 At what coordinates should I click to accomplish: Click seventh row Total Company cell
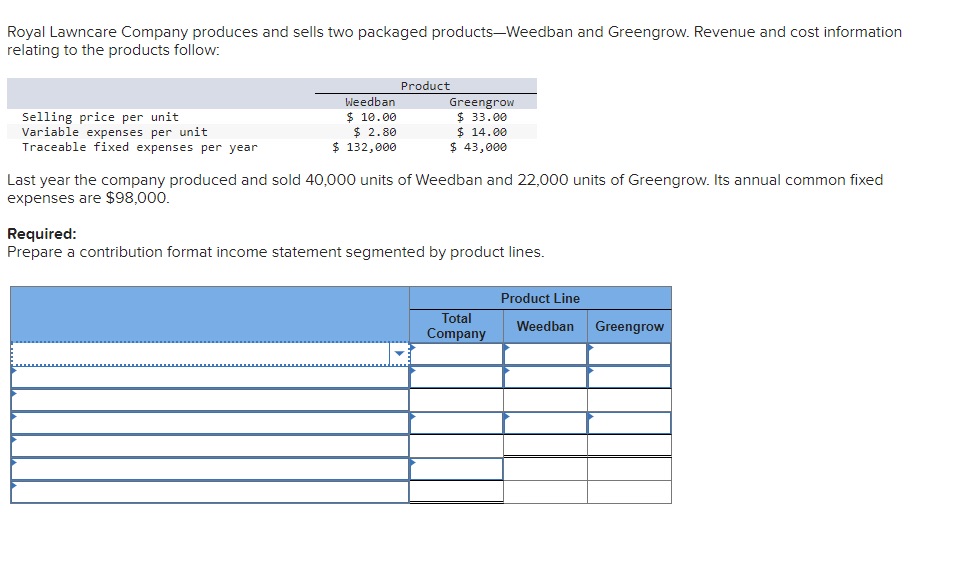pos(457,492)
